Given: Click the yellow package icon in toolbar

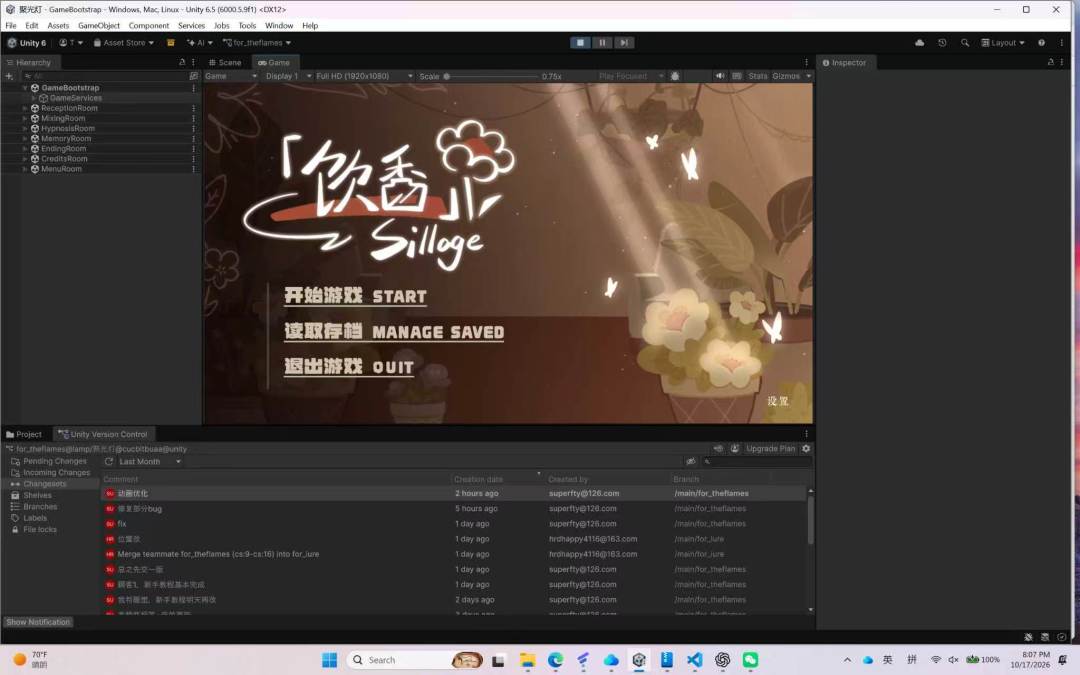Looking at the screenshot, I should [171, 43].
